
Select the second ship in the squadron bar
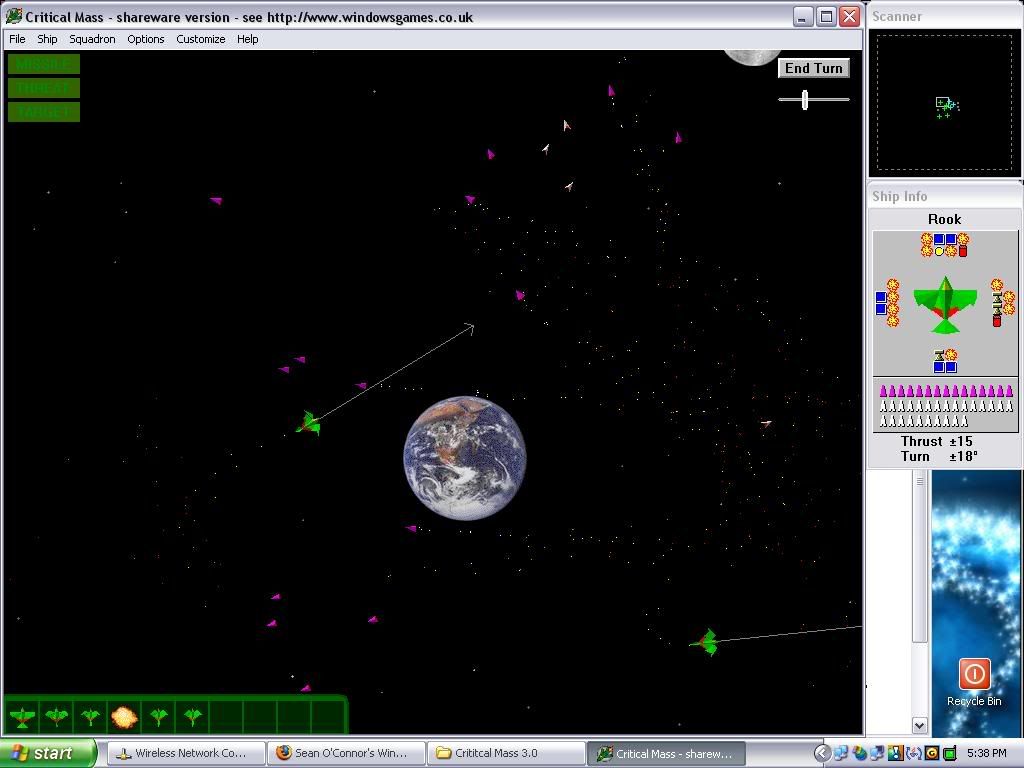pos(56,717)
